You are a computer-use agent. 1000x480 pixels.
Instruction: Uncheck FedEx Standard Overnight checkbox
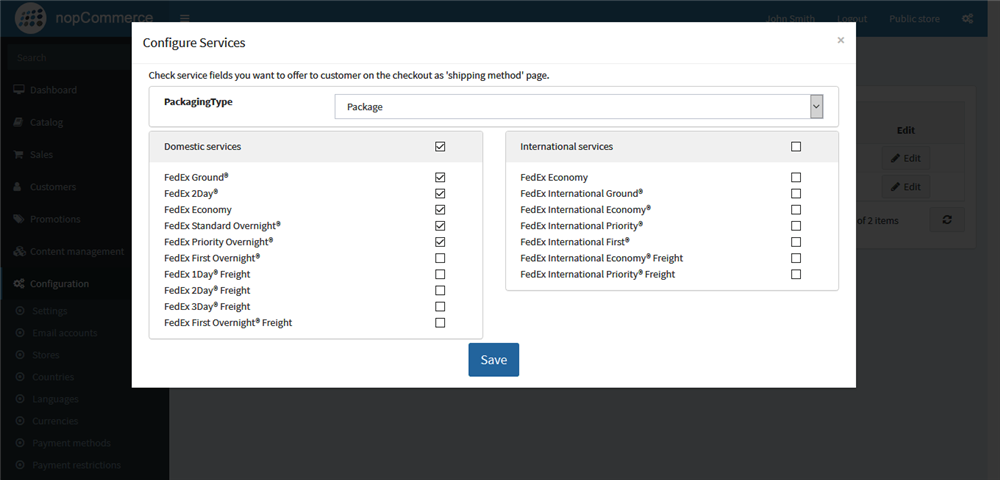click(x=440, y=226)
